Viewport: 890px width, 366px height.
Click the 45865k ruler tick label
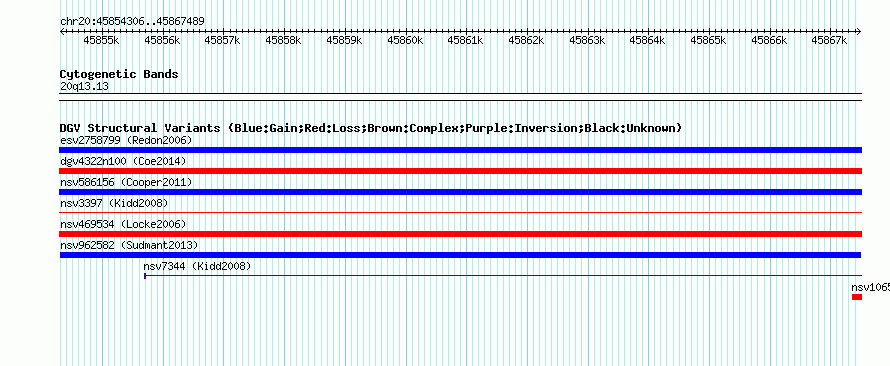click(x=708, y=40)
